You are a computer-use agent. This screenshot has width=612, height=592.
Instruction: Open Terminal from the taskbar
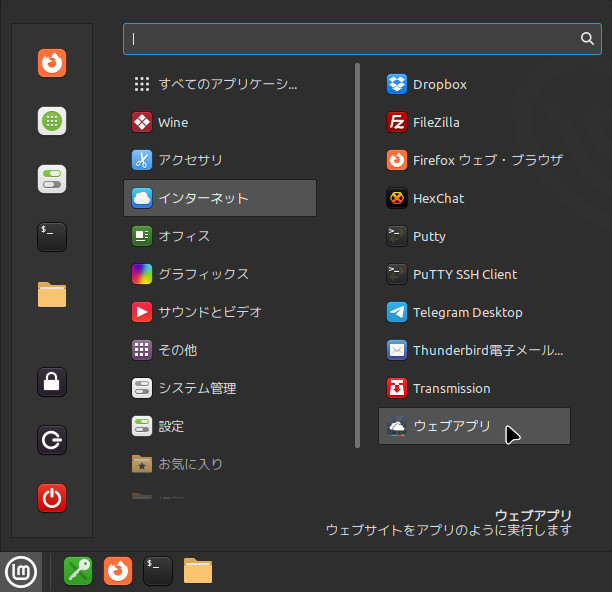pos(158,571)
